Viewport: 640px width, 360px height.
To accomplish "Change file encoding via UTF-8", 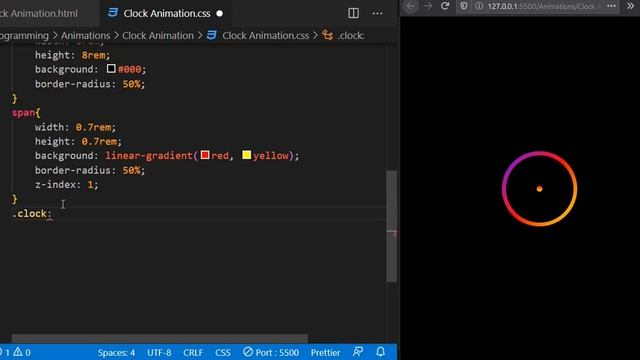I will point(159,352).
